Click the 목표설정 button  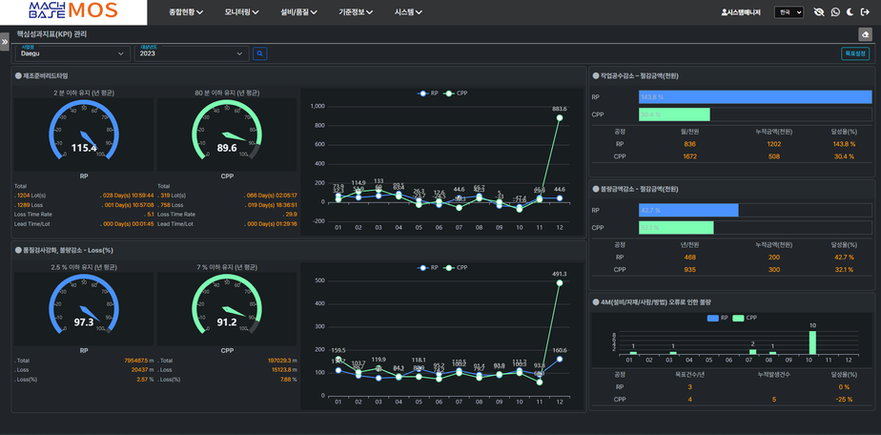coord(855,53)
